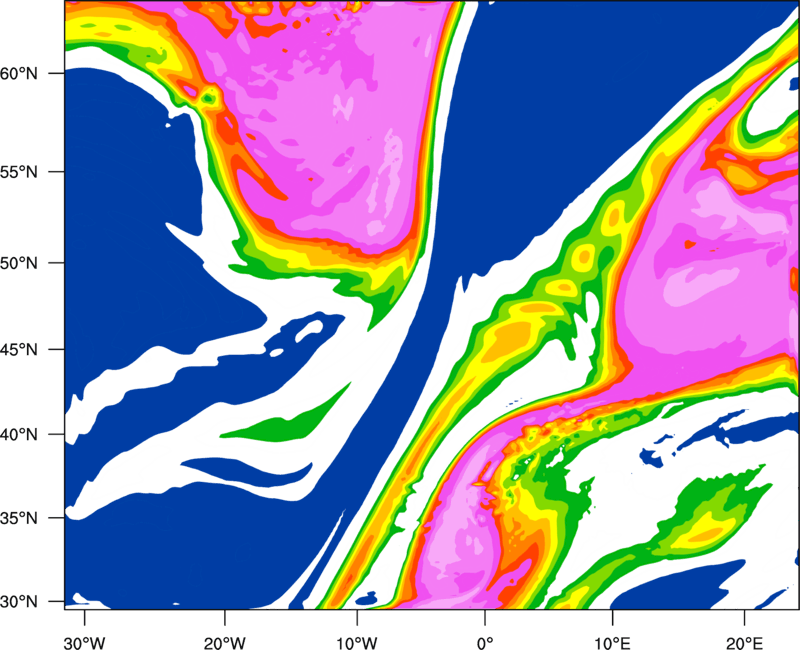This screenshot has width=800, height=650.
Task: Click the 10°E longitude label
Action: [612, 643]
